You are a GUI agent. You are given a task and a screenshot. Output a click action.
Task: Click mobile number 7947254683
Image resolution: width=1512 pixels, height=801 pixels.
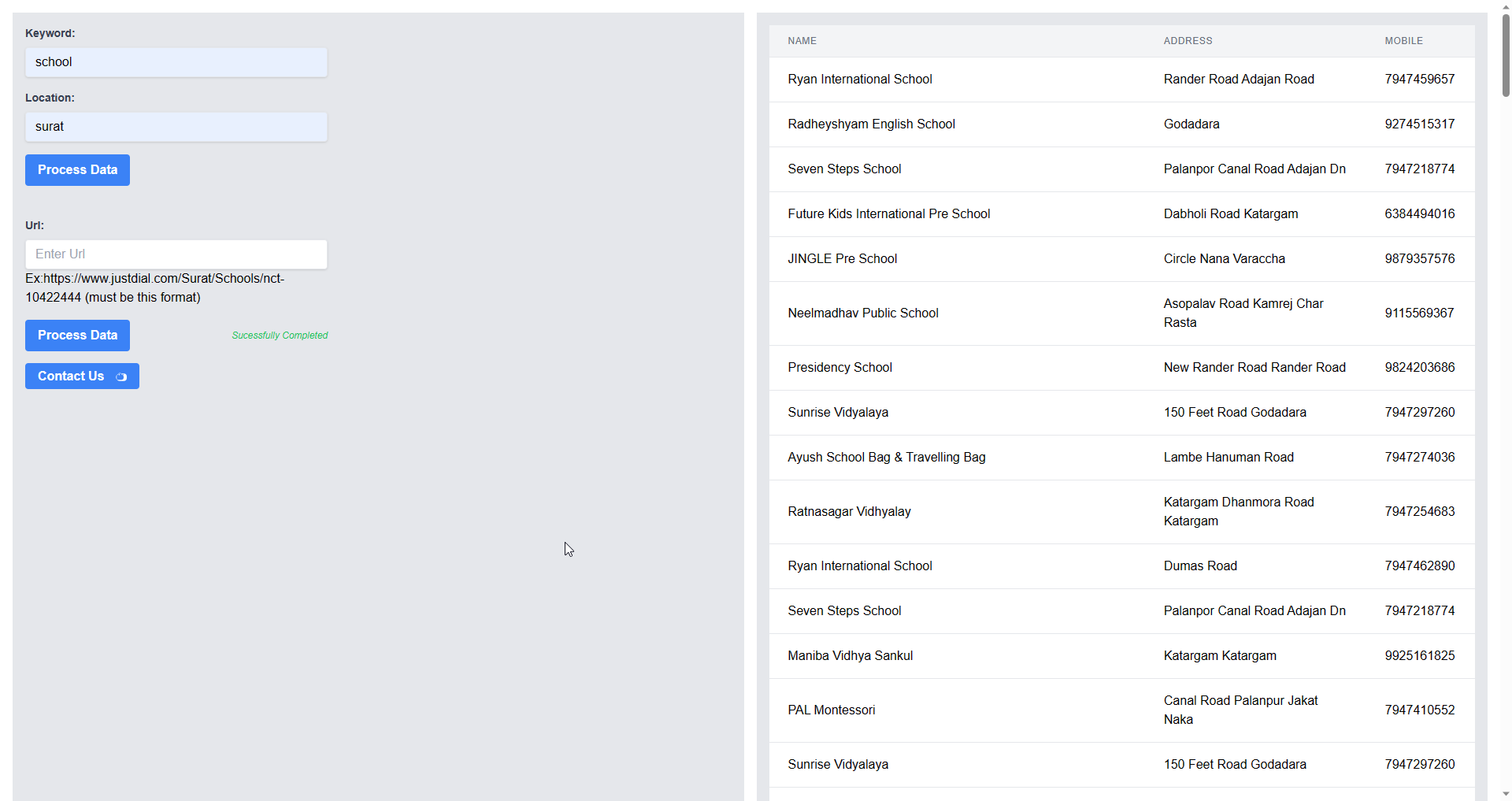1420,512
